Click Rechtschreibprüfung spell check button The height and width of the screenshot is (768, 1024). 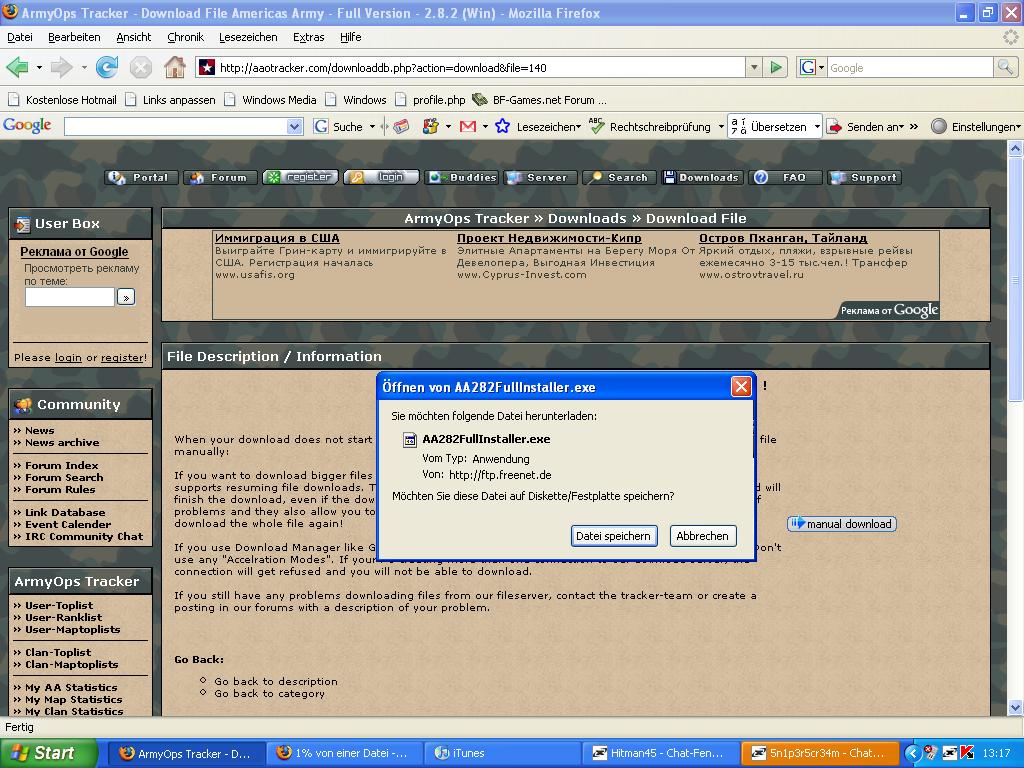(650, 127)
